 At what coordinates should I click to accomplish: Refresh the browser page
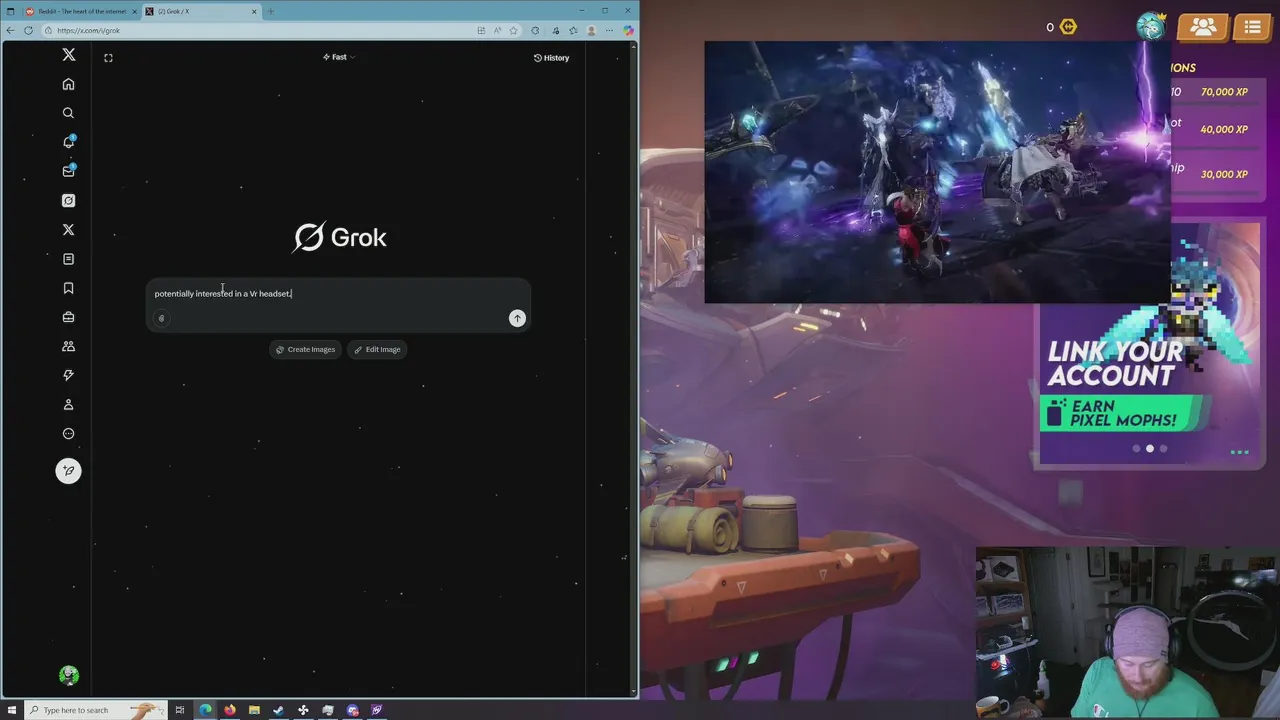(x=28, y=30)
